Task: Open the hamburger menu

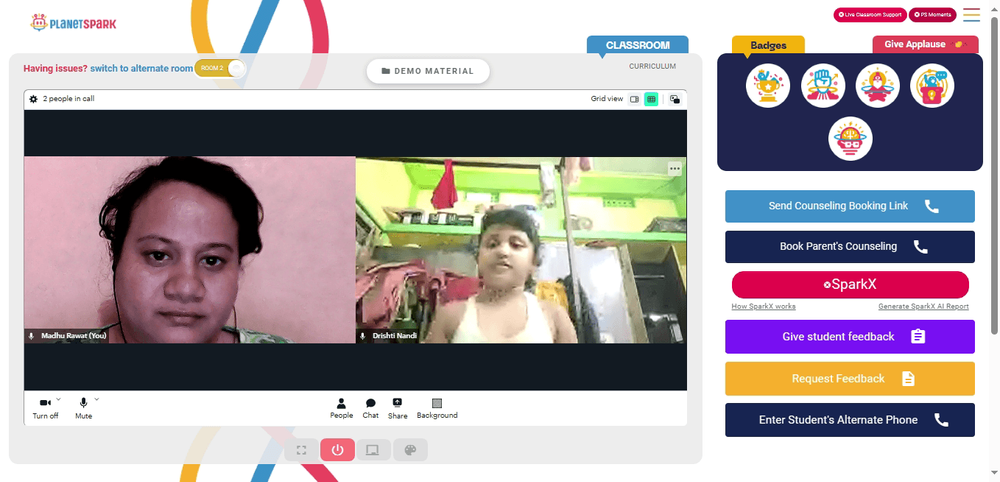Action: 971,15
